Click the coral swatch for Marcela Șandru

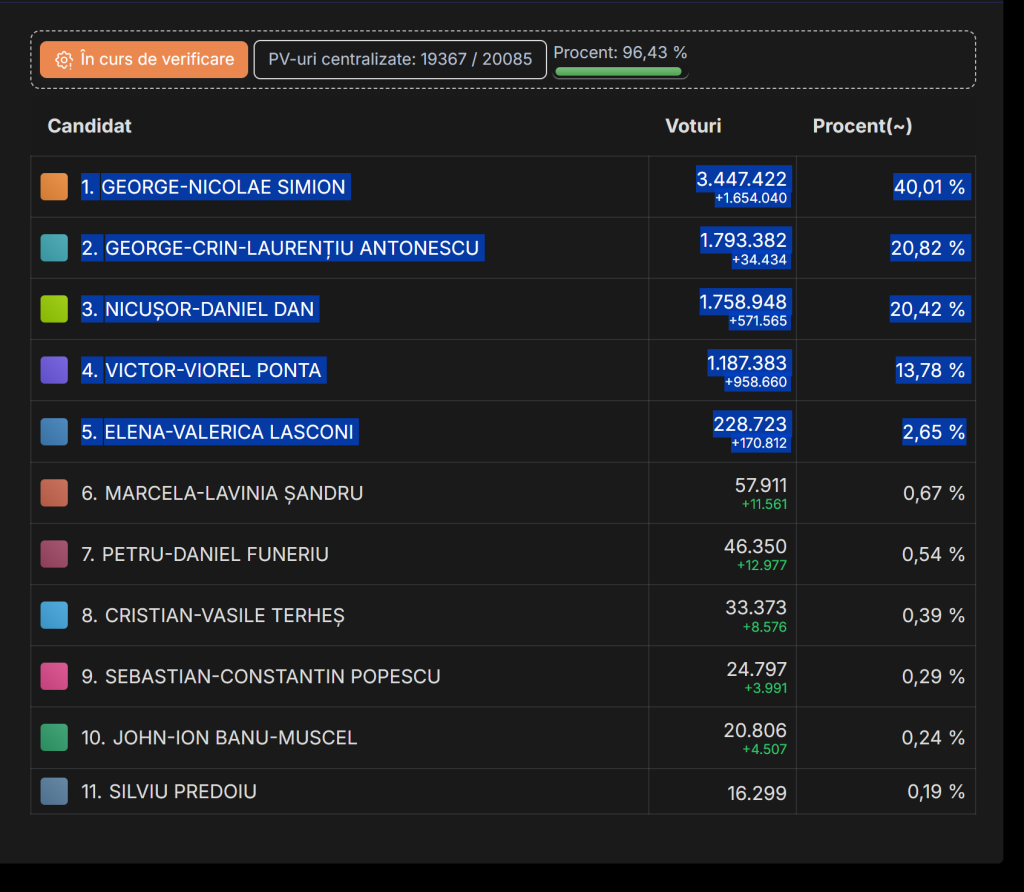point(54,493)
